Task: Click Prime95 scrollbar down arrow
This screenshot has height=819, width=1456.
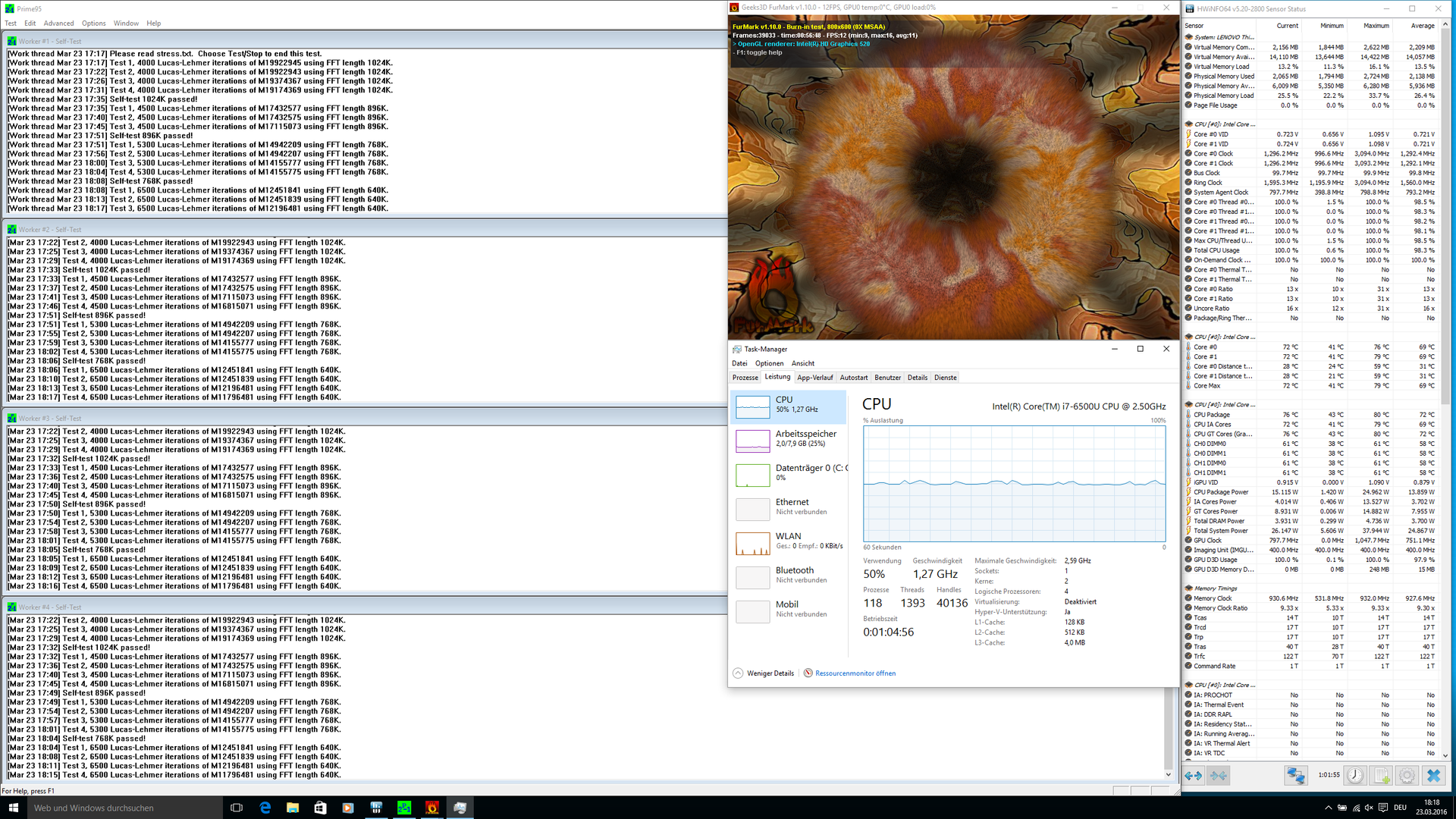Action: pos(1169,774)
